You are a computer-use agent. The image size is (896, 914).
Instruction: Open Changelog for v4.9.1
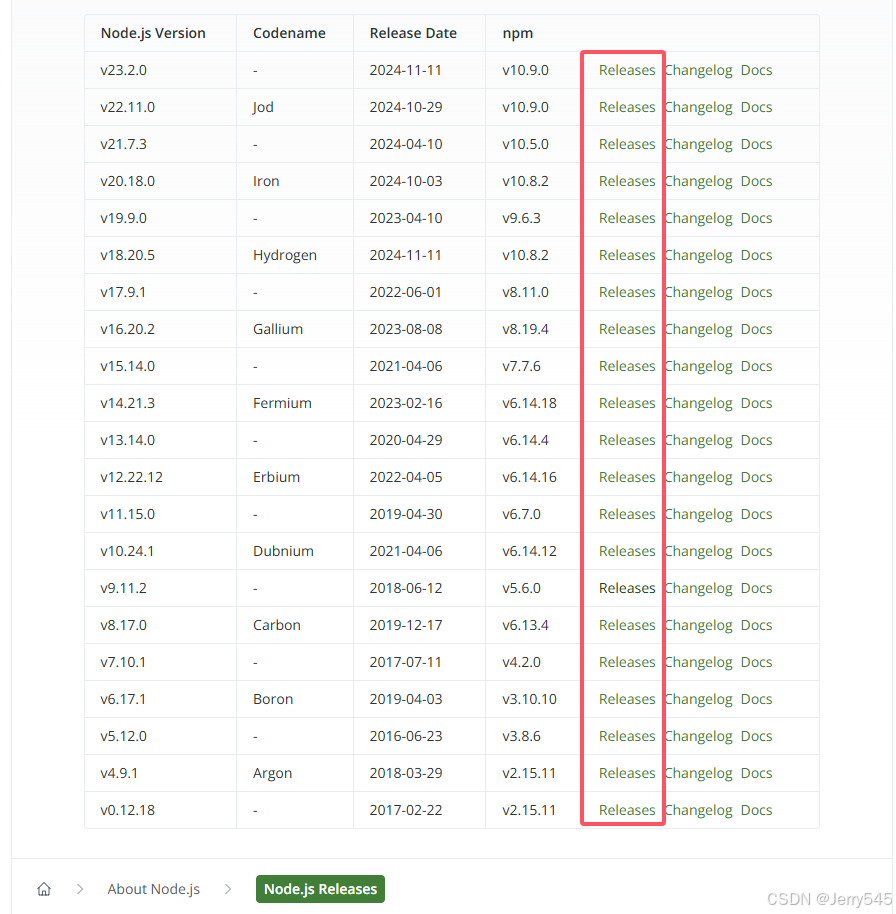click(x=698, y=774)
